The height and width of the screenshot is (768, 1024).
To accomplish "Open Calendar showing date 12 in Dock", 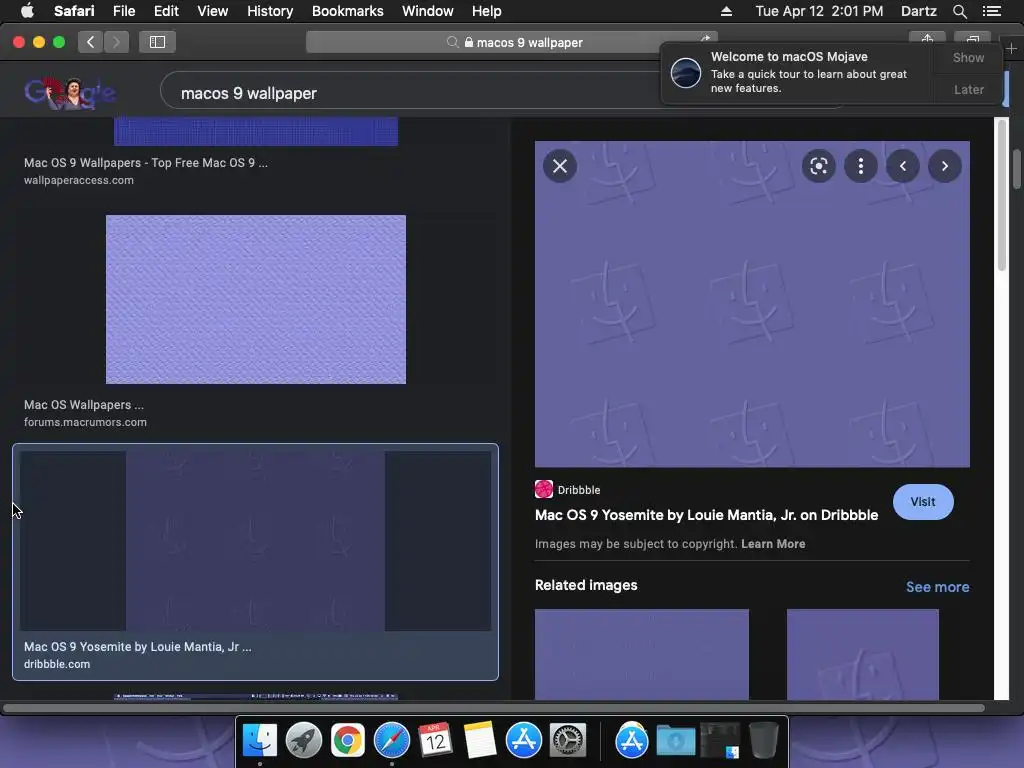I will (x=436, y=741).
